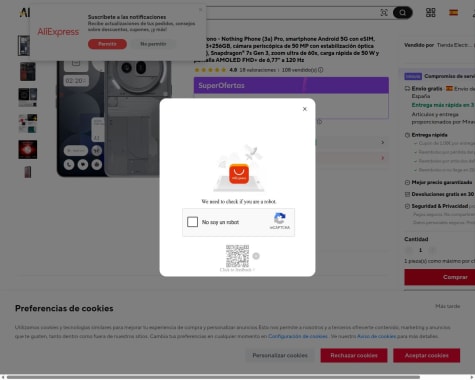The height and width of the screenshot is (380, 475).
Task: Click the info icon next to vendidos
Action: click(x=321, y=70)
